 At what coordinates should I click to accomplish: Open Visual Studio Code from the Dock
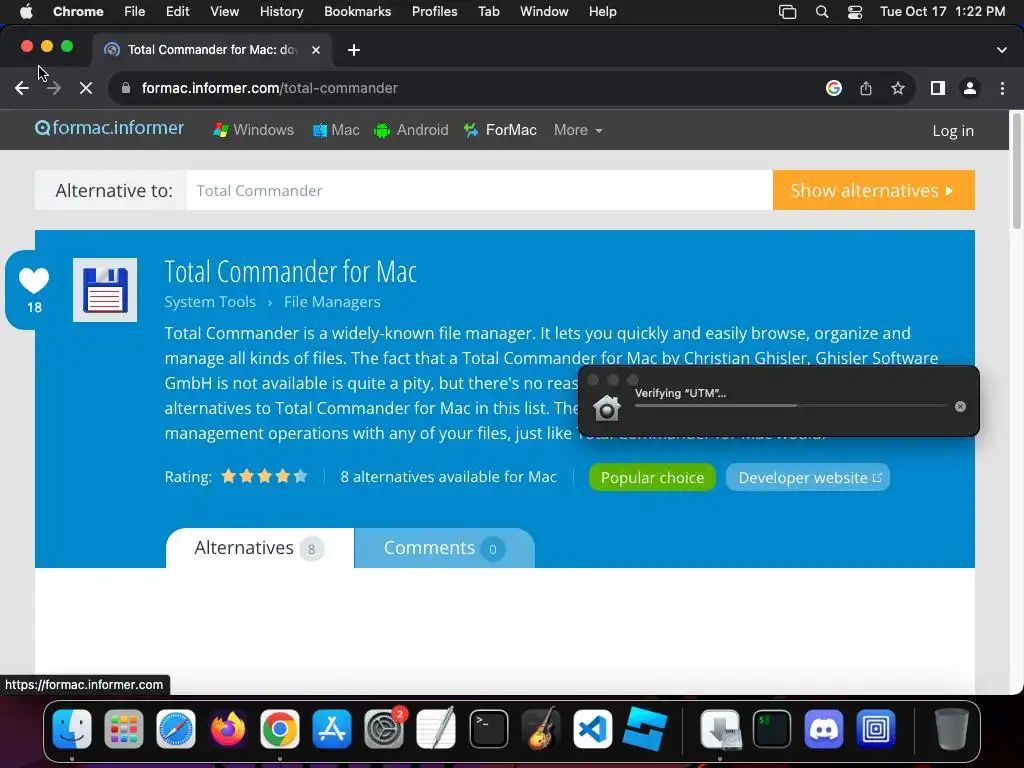click(593, 728)
